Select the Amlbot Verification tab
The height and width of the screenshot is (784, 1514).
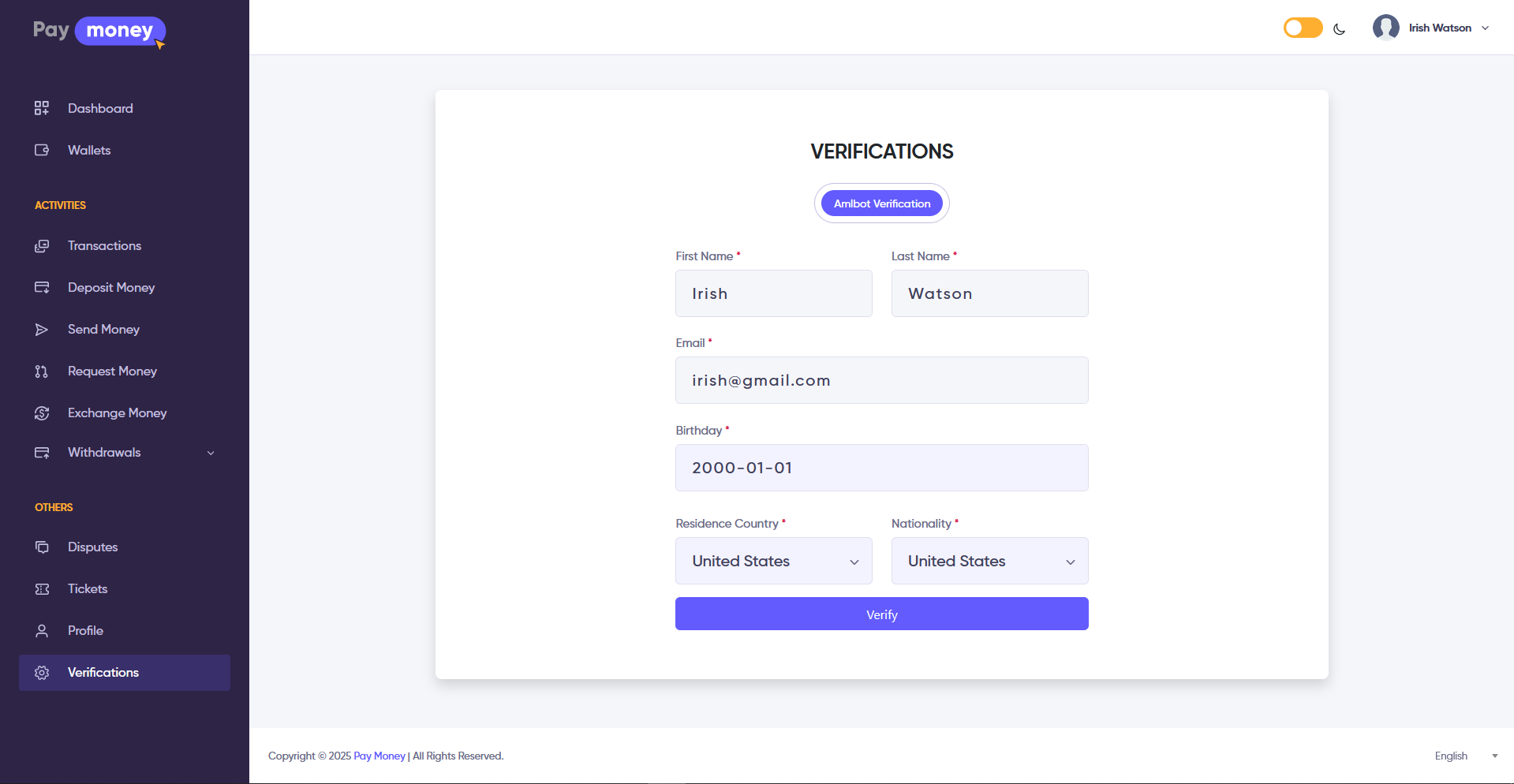coord(881,203)
